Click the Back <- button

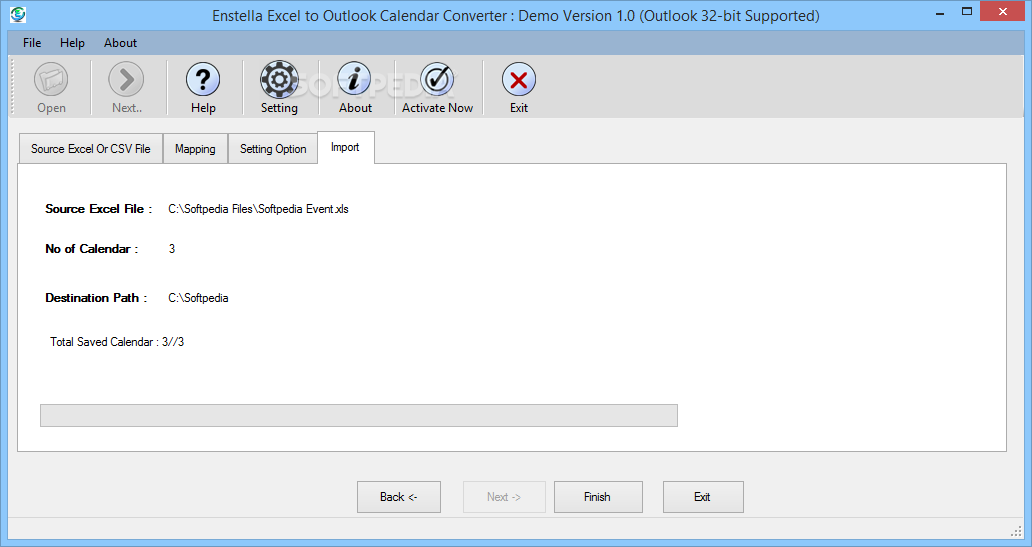[x=399, y=497]
